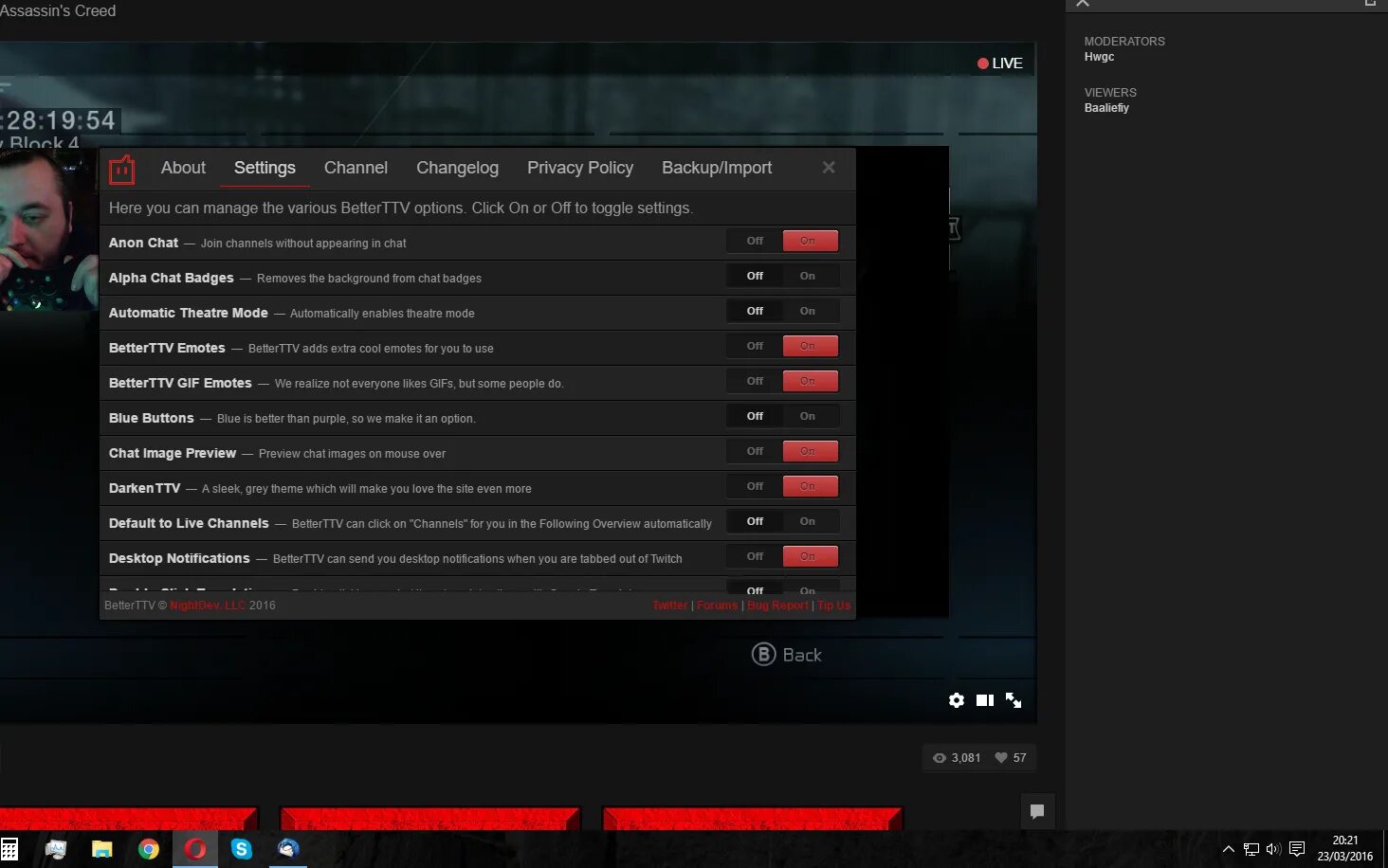Screen dimensions: 1388x868
Task: Disable Desktop Notifications
Action: (752, 556)
